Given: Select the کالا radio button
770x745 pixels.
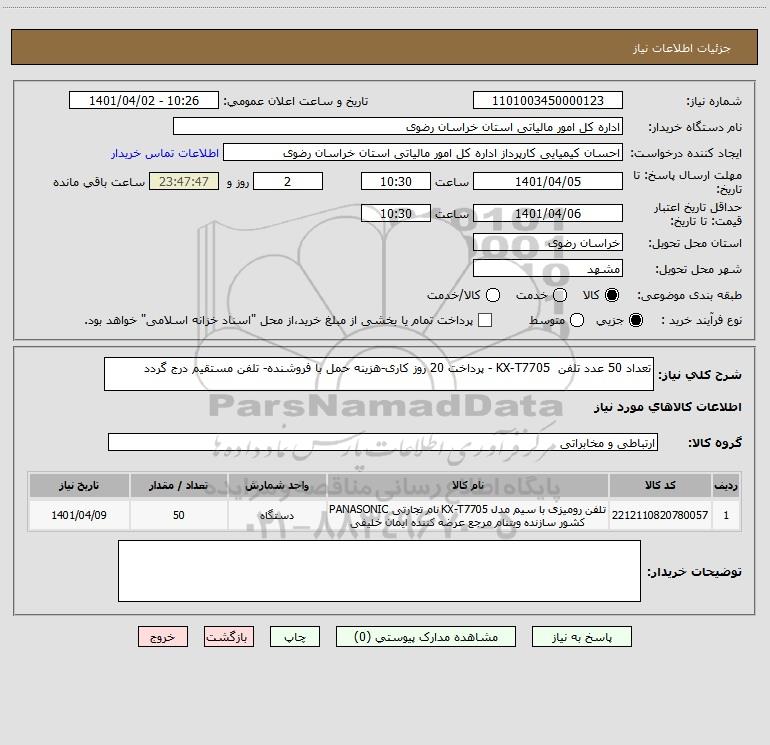Looking at the screenshot, I should (612, 295).
